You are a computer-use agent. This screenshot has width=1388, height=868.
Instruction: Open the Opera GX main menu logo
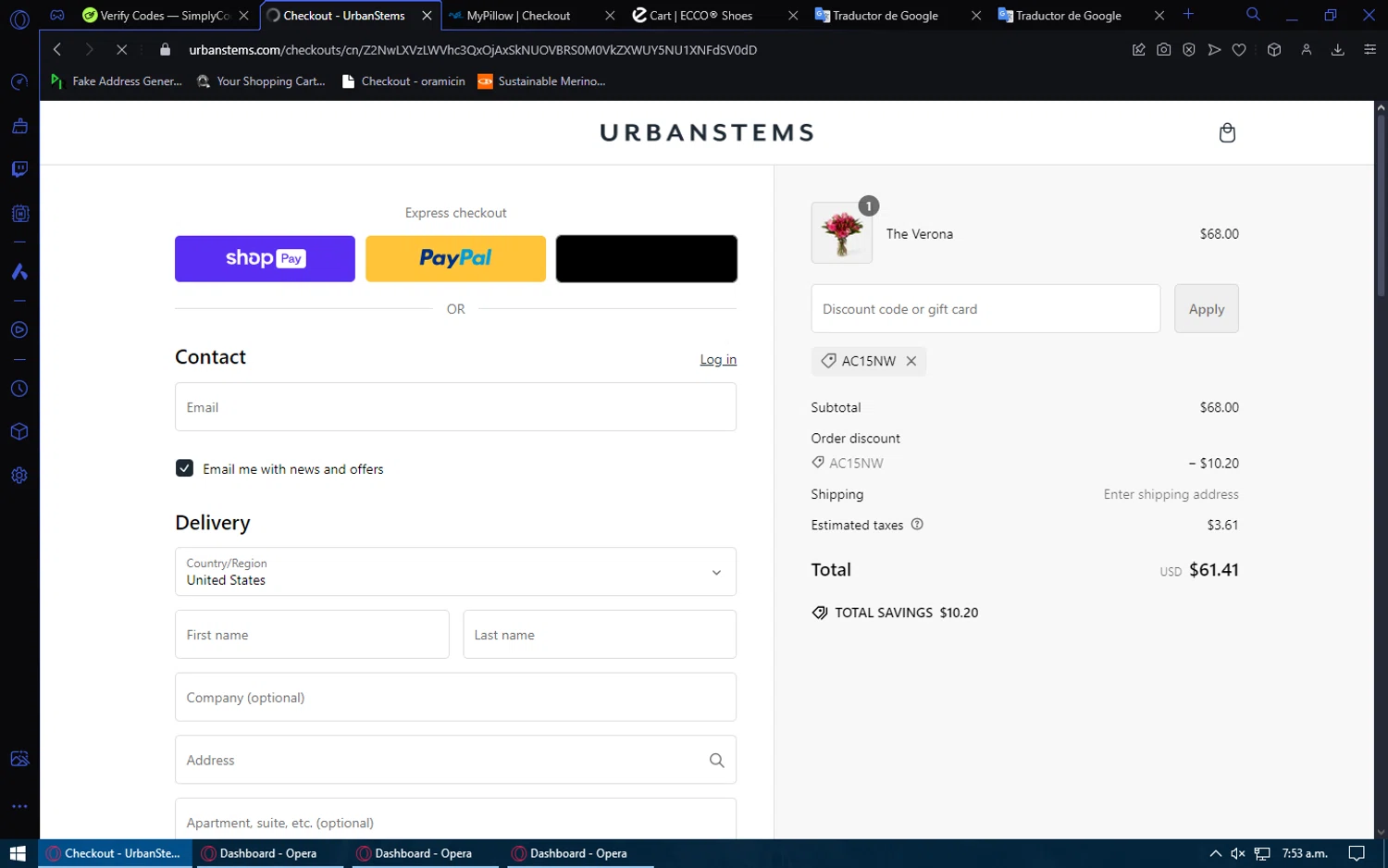click(19, 19)
